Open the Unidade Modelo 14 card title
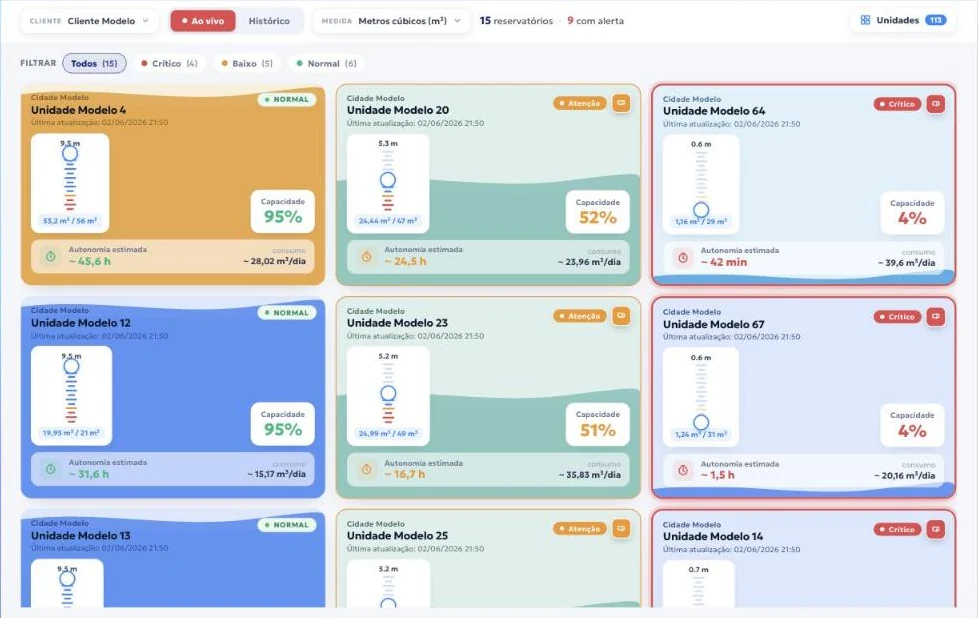Screen dimensions: 978x618 coord(713,536)
